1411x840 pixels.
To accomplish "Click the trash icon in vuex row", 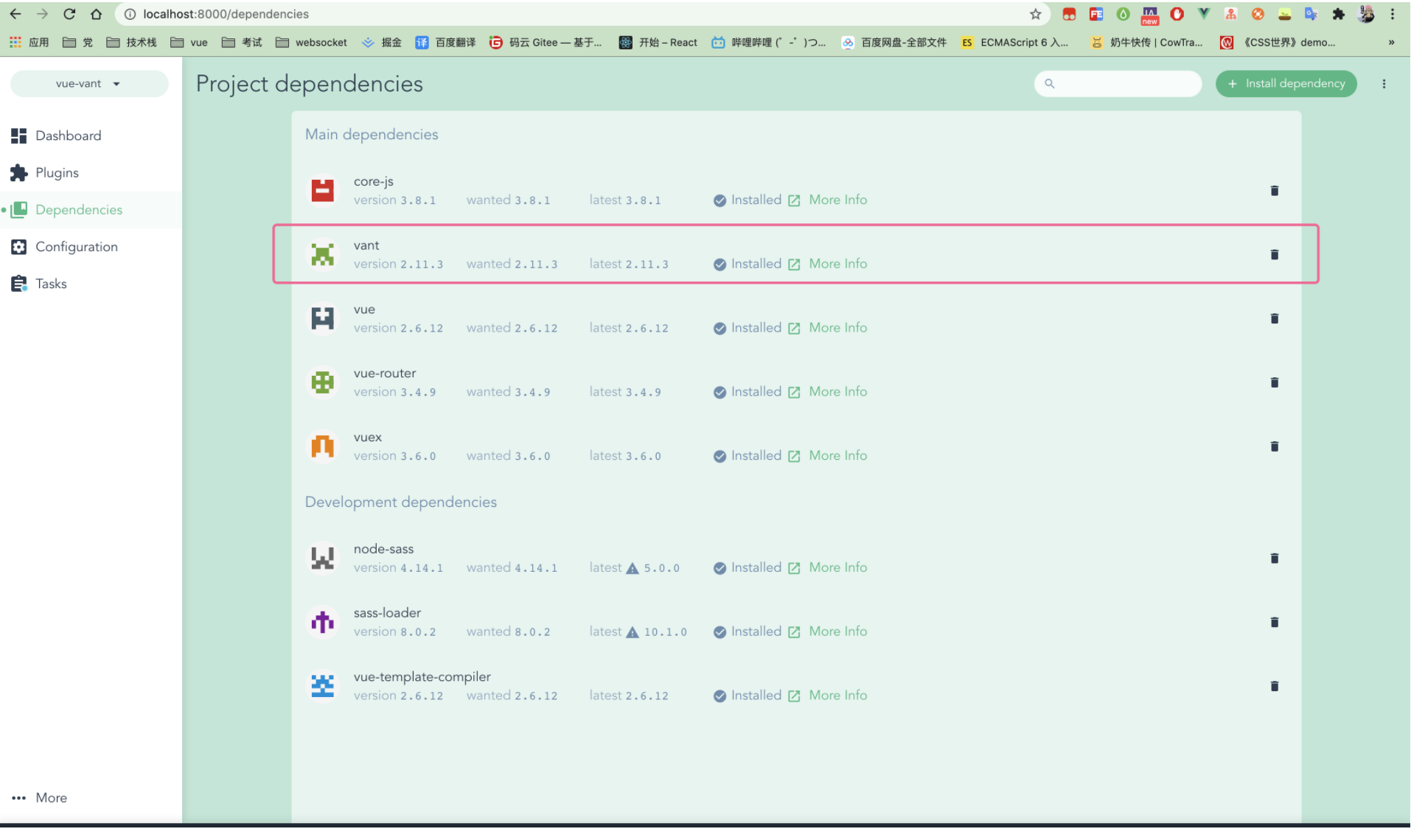I will (1274, 447).
